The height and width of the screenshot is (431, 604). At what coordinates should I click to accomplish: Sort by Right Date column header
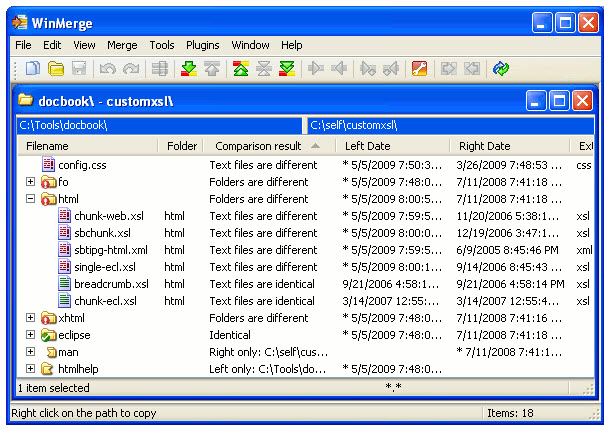510,146
